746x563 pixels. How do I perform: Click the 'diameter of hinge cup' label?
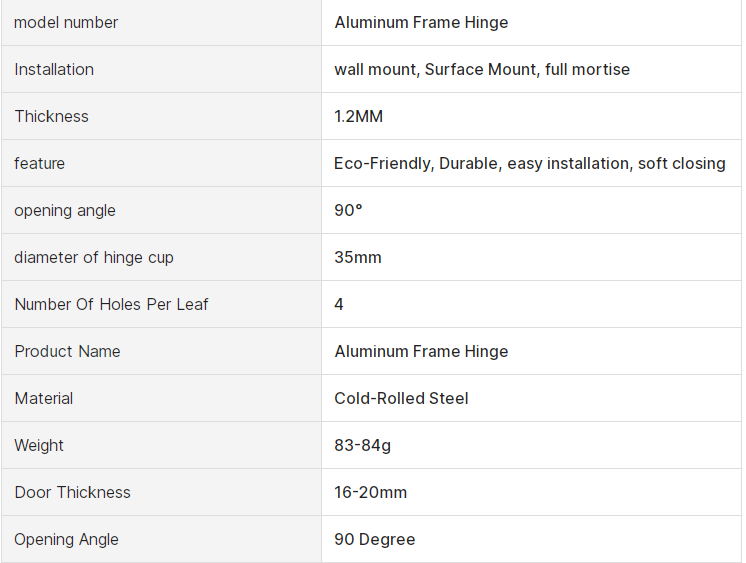(x=94, y=257)
